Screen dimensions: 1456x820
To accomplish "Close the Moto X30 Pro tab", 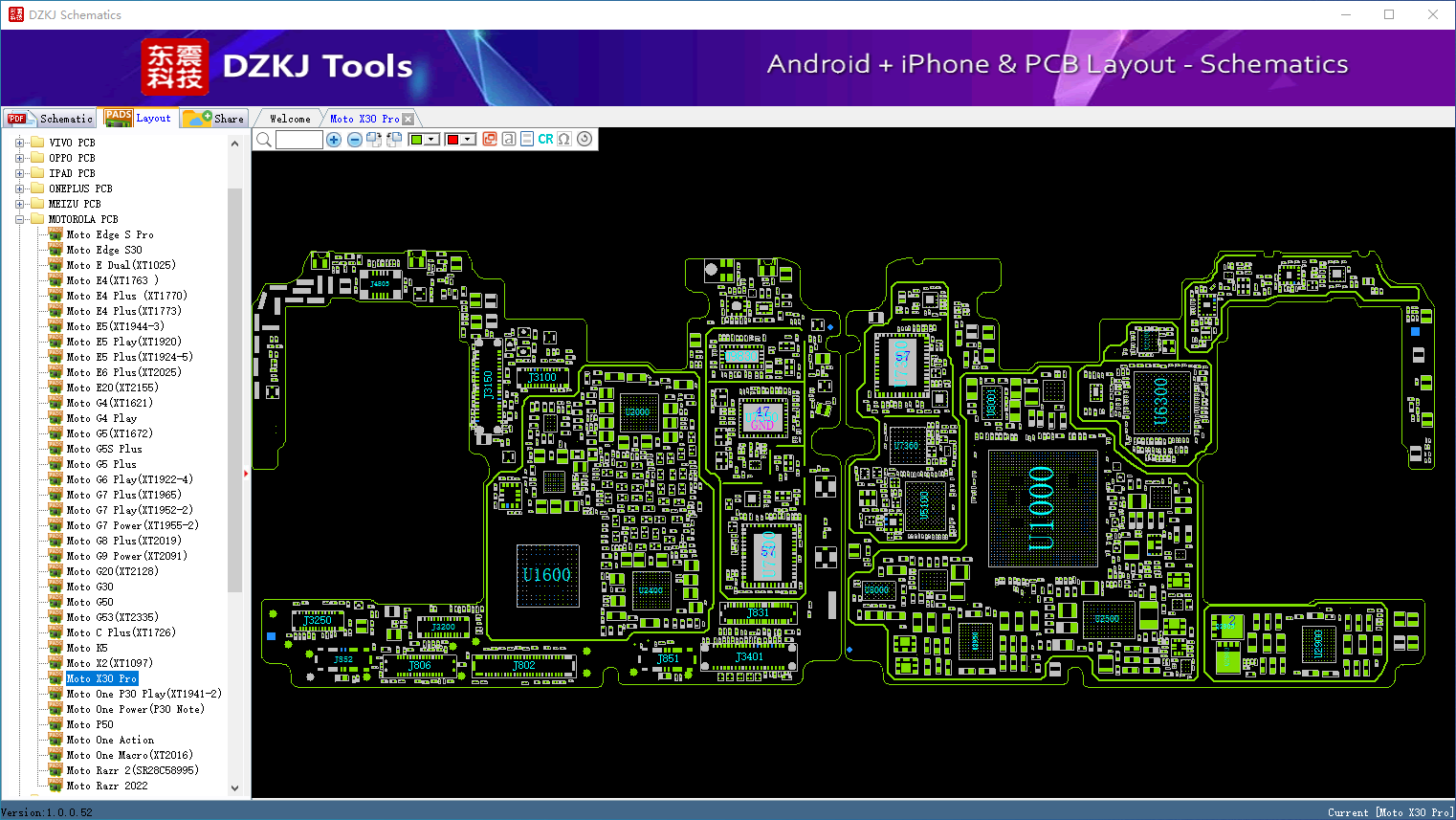I will coord(408,119).
